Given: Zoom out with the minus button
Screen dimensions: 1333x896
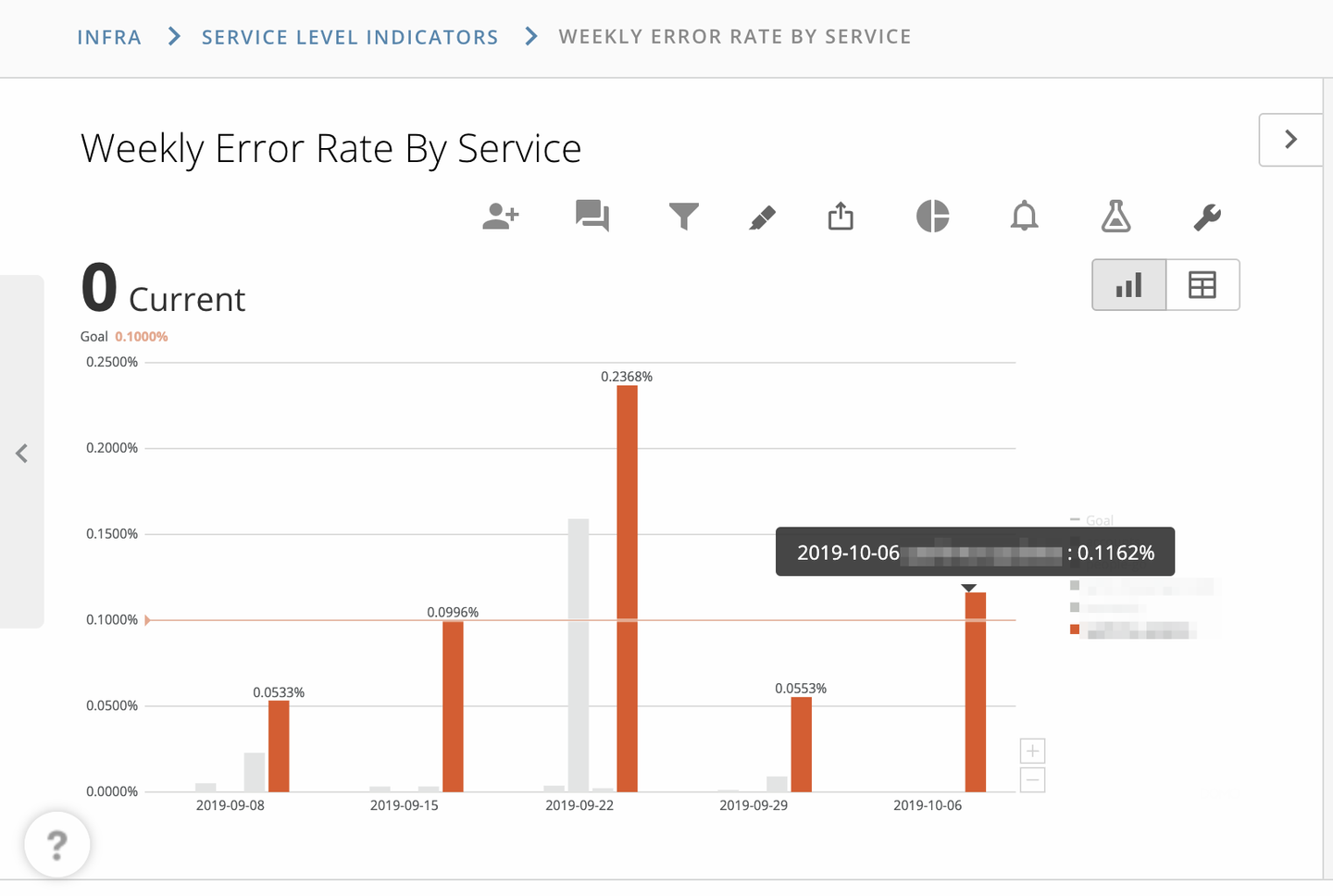Looking at the screenshot, I should [x=1032, y=780].
